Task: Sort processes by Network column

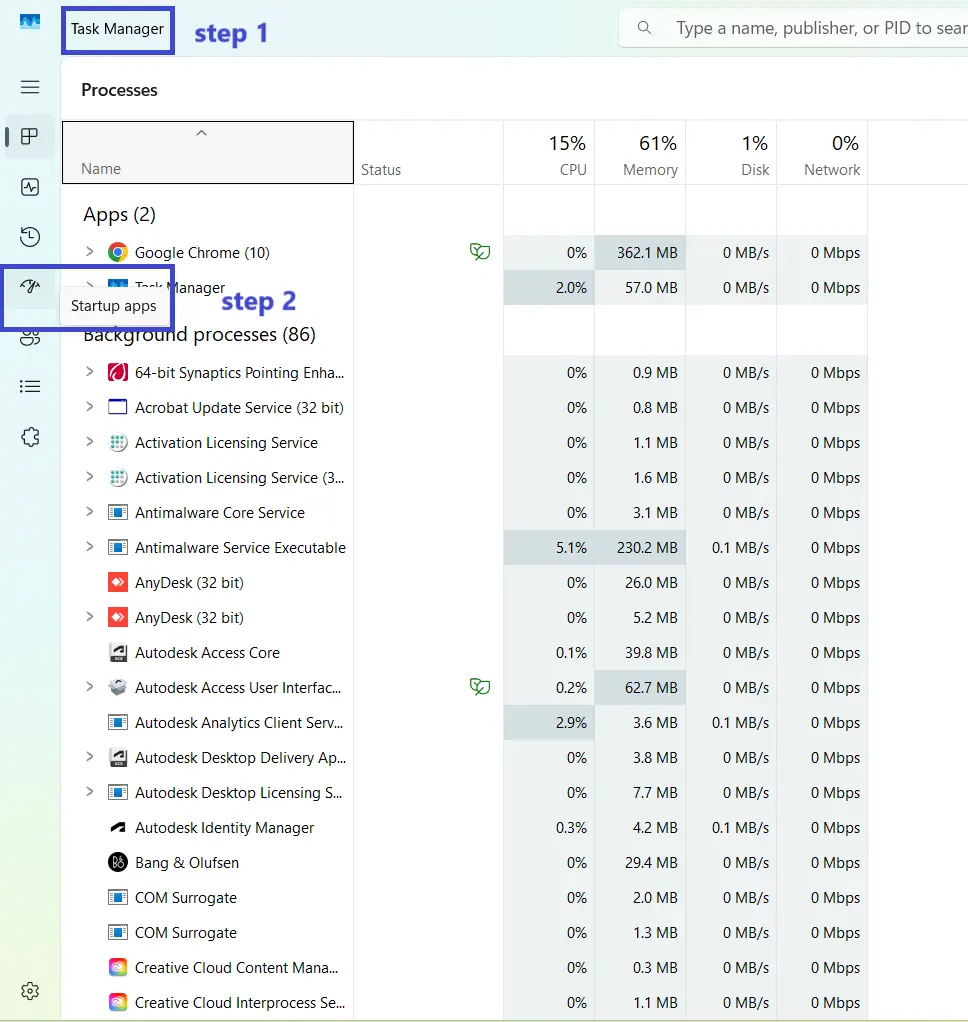Action: coord(821,155)
